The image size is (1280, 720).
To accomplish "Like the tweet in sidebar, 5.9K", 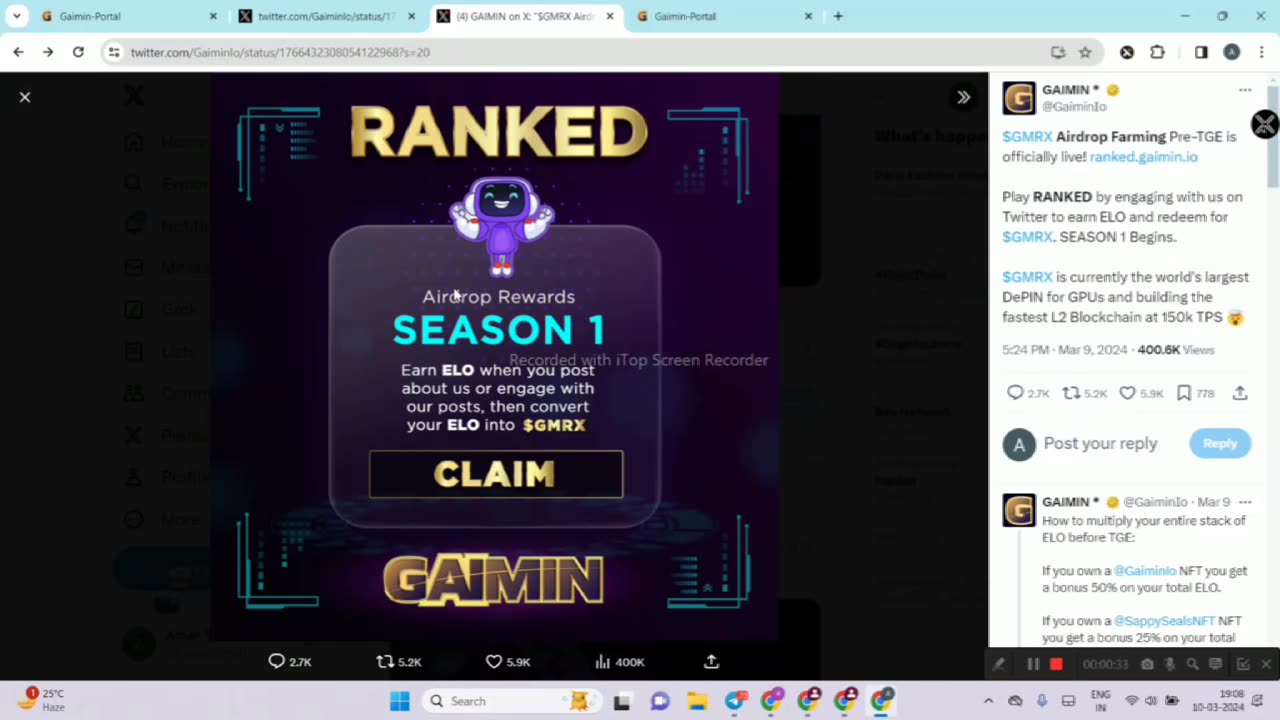I will click(x=1127, y=393).
